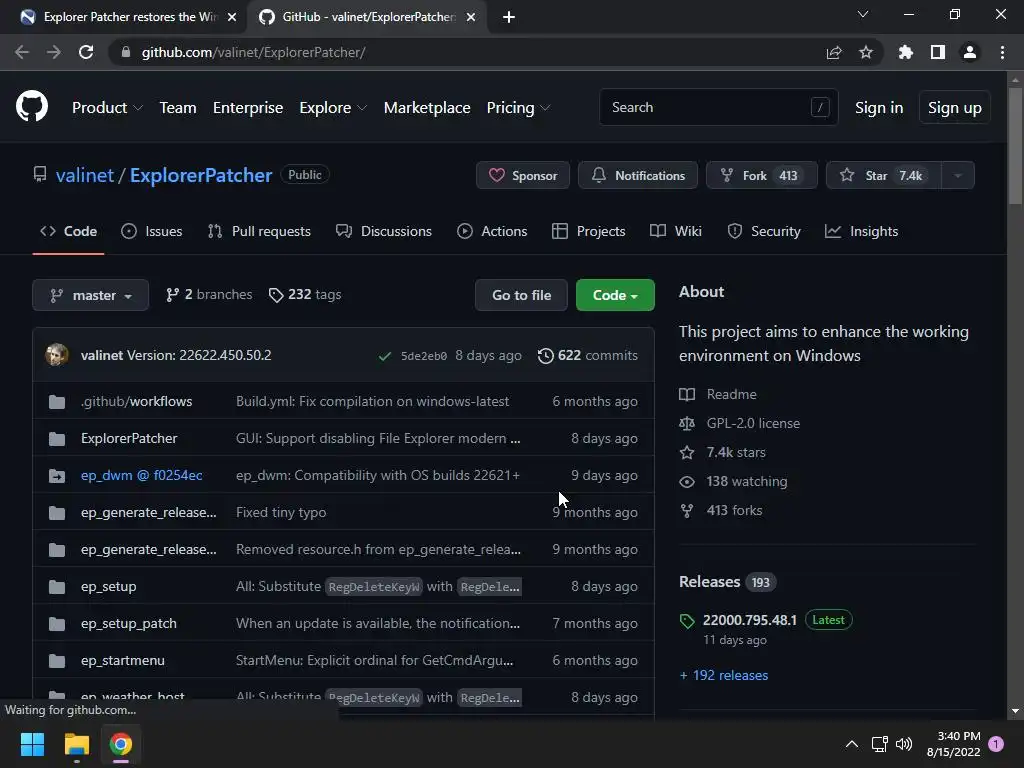Show hidden tray icons chevron

[852, 744]
